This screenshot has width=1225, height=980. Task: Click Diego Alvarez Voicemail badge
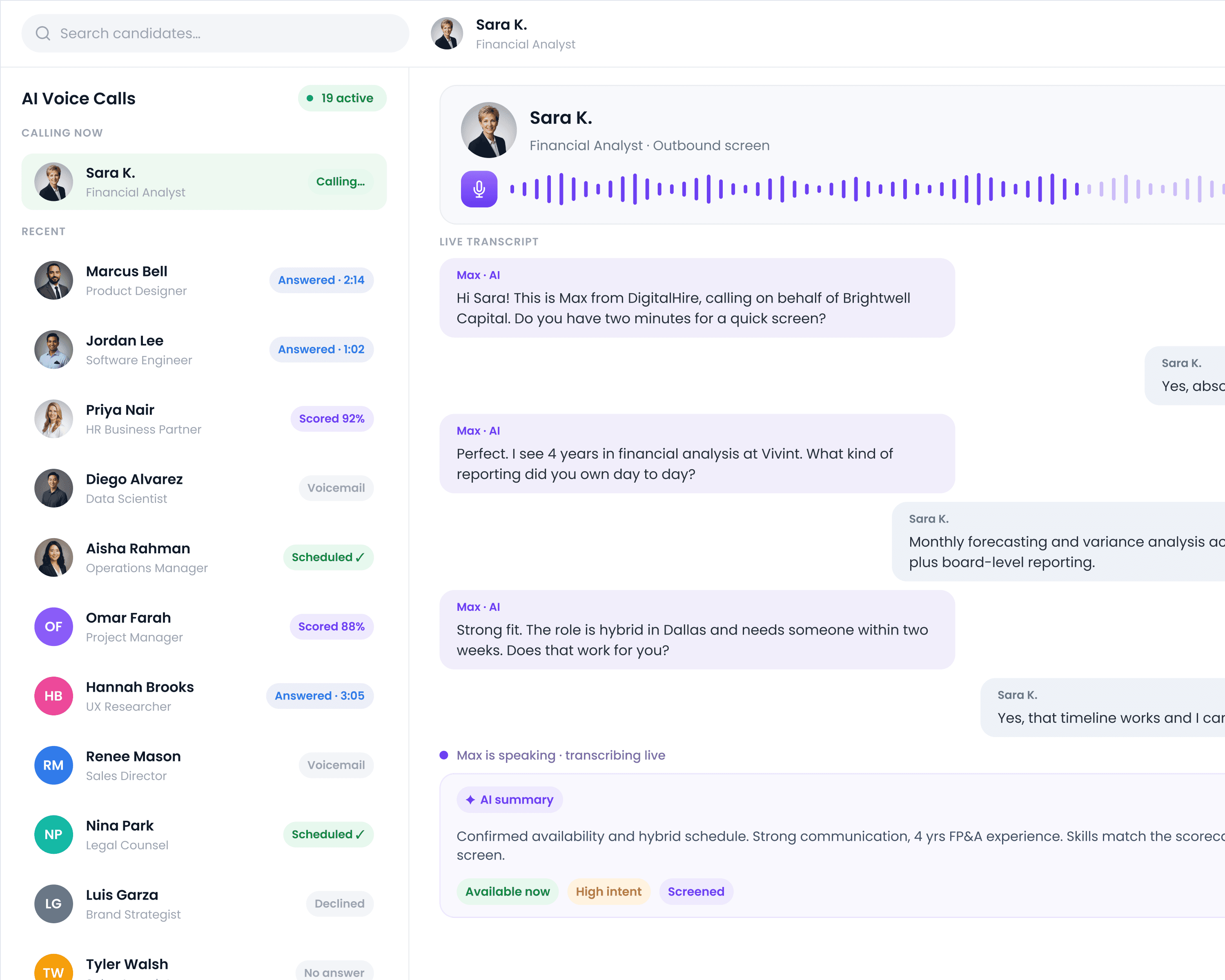pyautogui.click(x=336, y=489)
